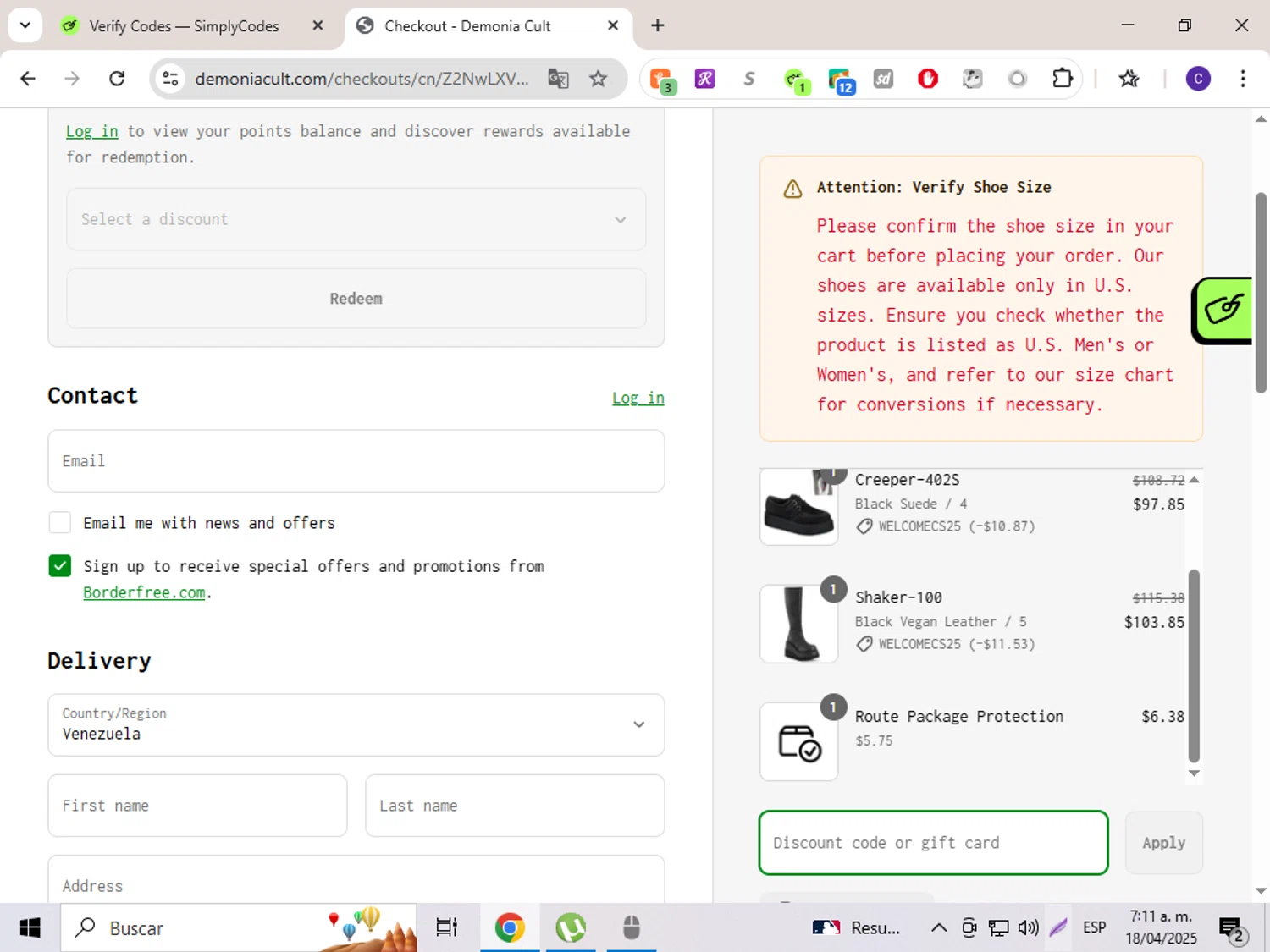Bookmark this page with the star icon
Image resolution: width=1270 pixels, height=952 pixels.
point(599,79)
